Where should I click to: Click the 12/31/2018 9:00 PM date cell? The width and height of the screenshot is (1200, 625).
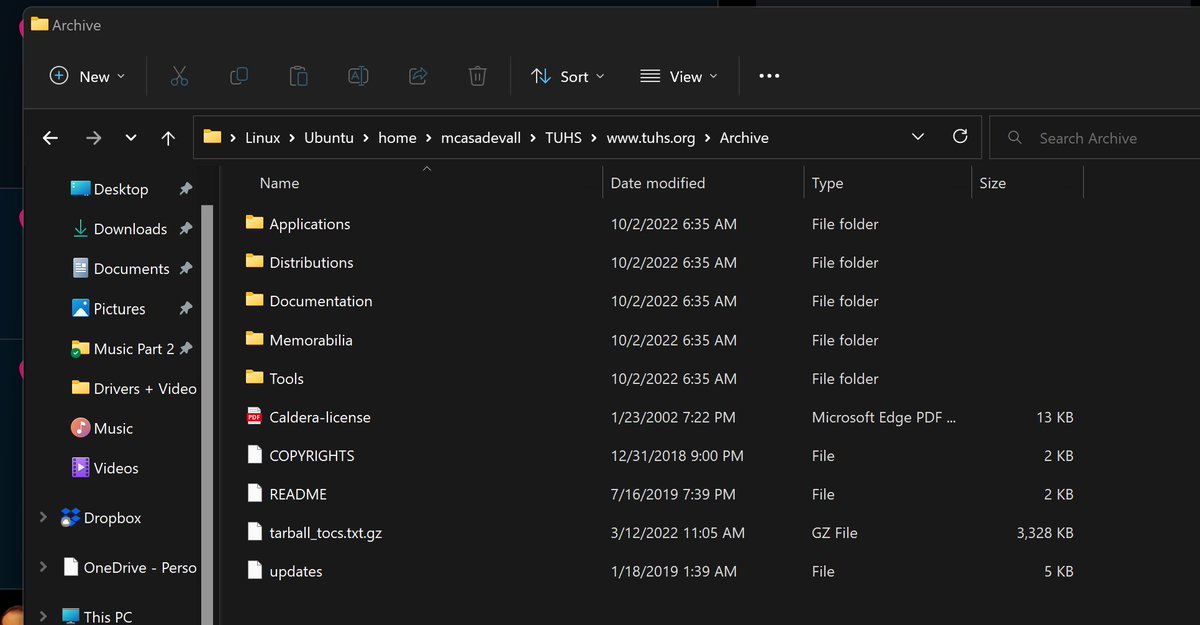point(677,455)
